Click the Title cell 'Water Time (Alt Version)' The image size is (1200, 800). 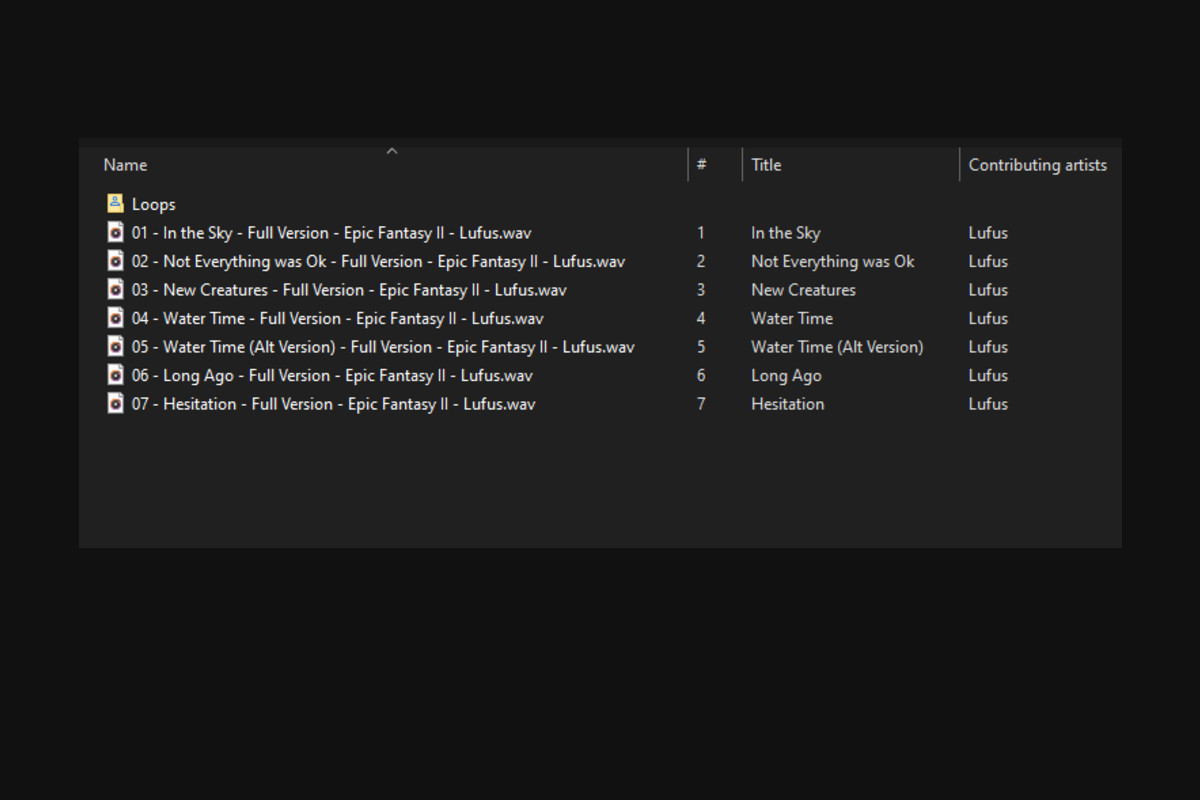pos(837,347)
